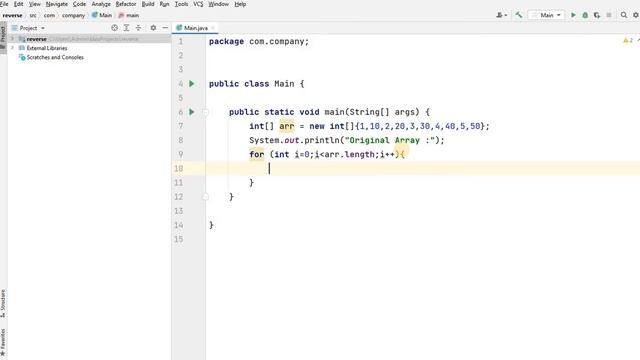Open the Tools menu
Viewport: 640px width, 360px height.
click(181, 4)
